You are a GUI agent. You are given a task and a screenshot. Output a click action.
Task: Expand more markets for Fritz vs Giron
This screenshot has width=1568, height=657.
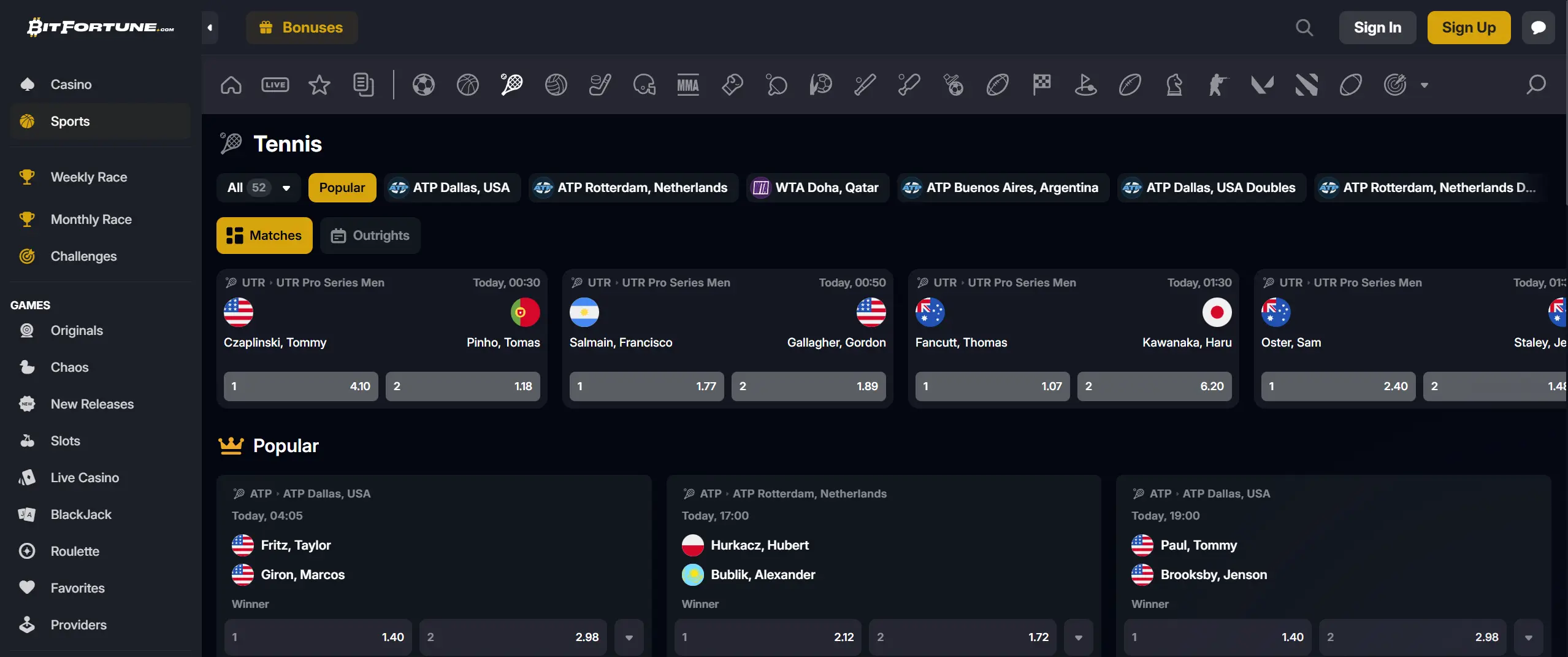(x=629, y=637)
